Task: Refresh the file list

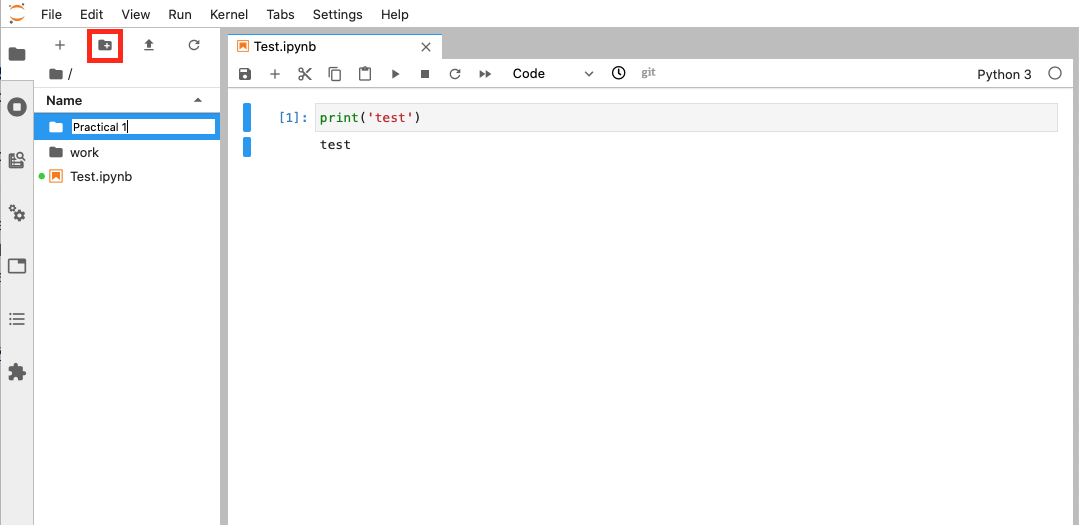Action: tap(194, 45)
